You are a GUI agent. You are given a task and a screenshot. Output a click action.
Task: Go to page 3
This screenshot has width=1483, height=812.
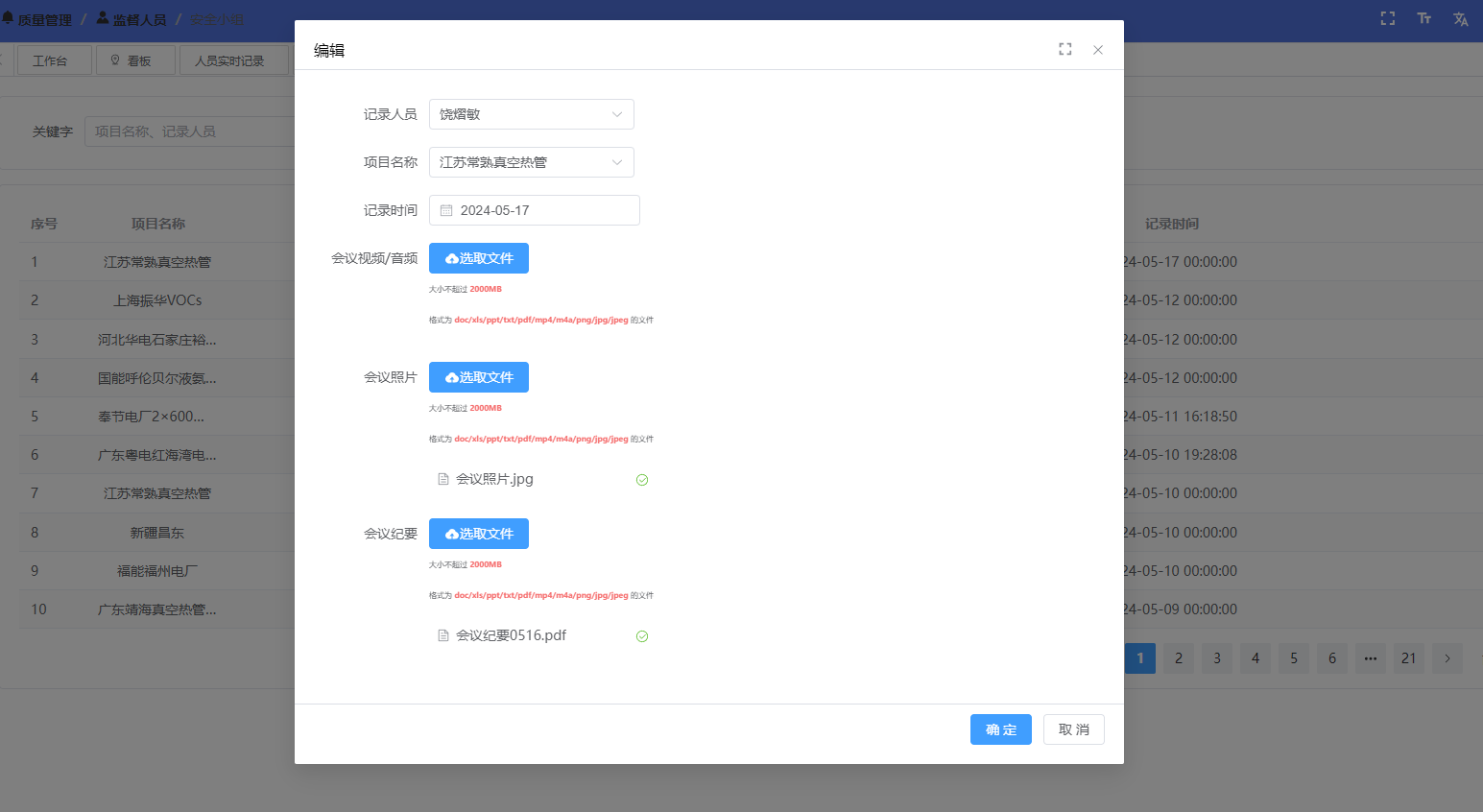click(x=1217, y=658)
